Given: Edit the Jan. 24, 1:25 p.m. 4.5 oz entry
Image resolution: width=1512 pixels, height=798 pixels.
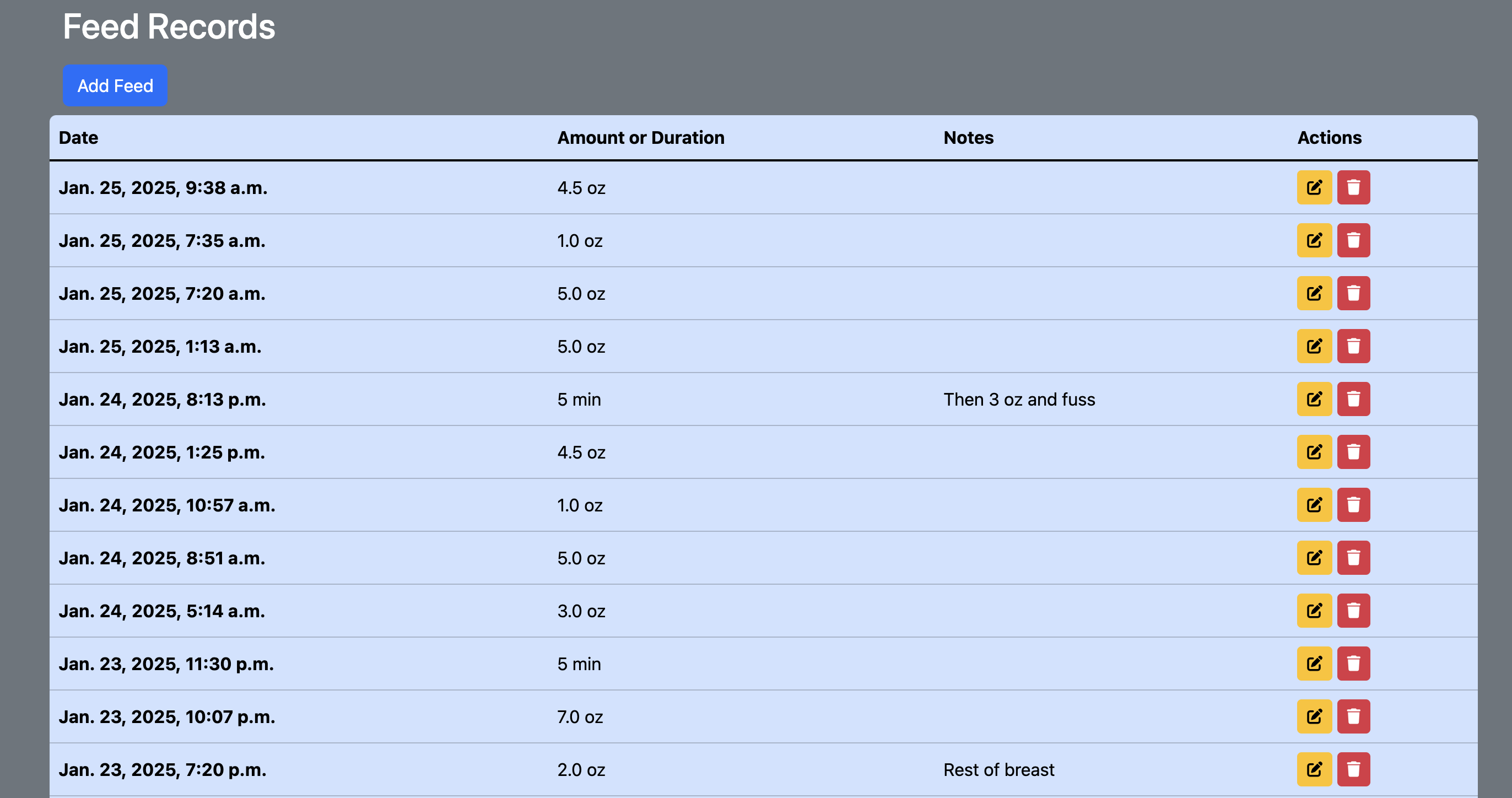Looking at the screenshot, I should pos(1314,451).
